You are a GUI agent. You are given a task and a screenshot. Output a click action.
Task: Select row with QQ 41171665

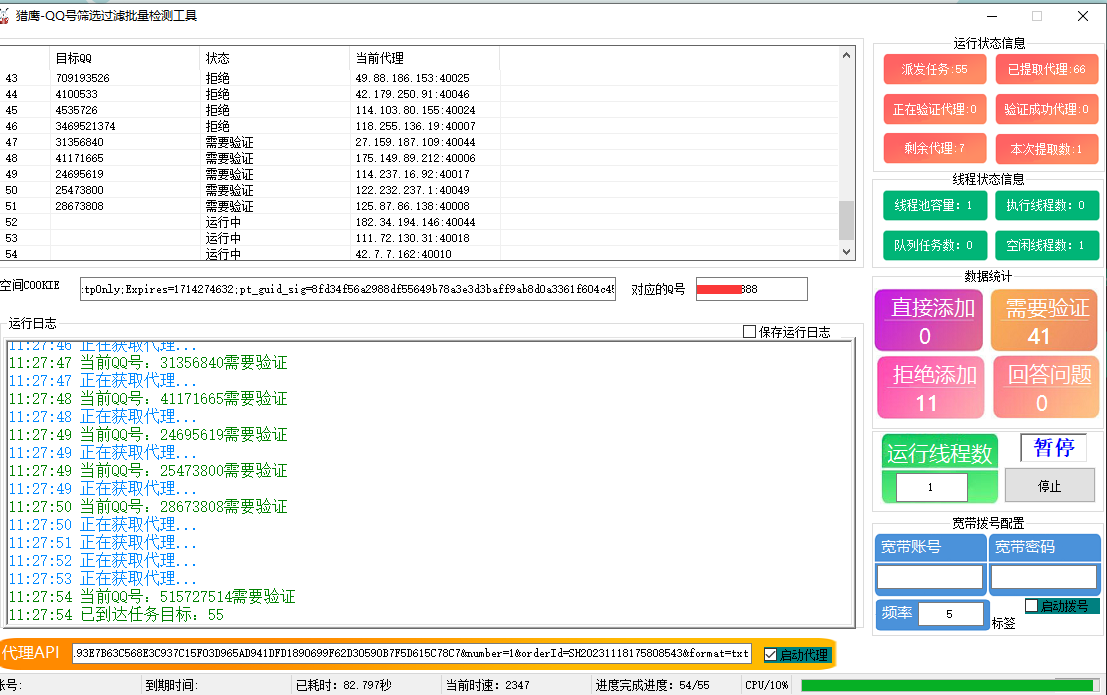pos(419,158)
